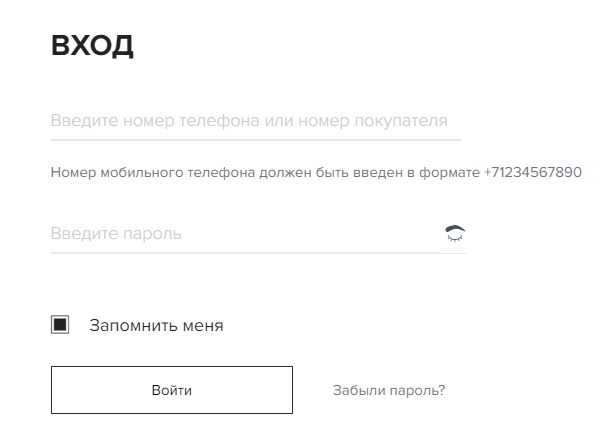609x444 pixels.
Task: Disable the remember me option
Action: click(x=60, y=325)
